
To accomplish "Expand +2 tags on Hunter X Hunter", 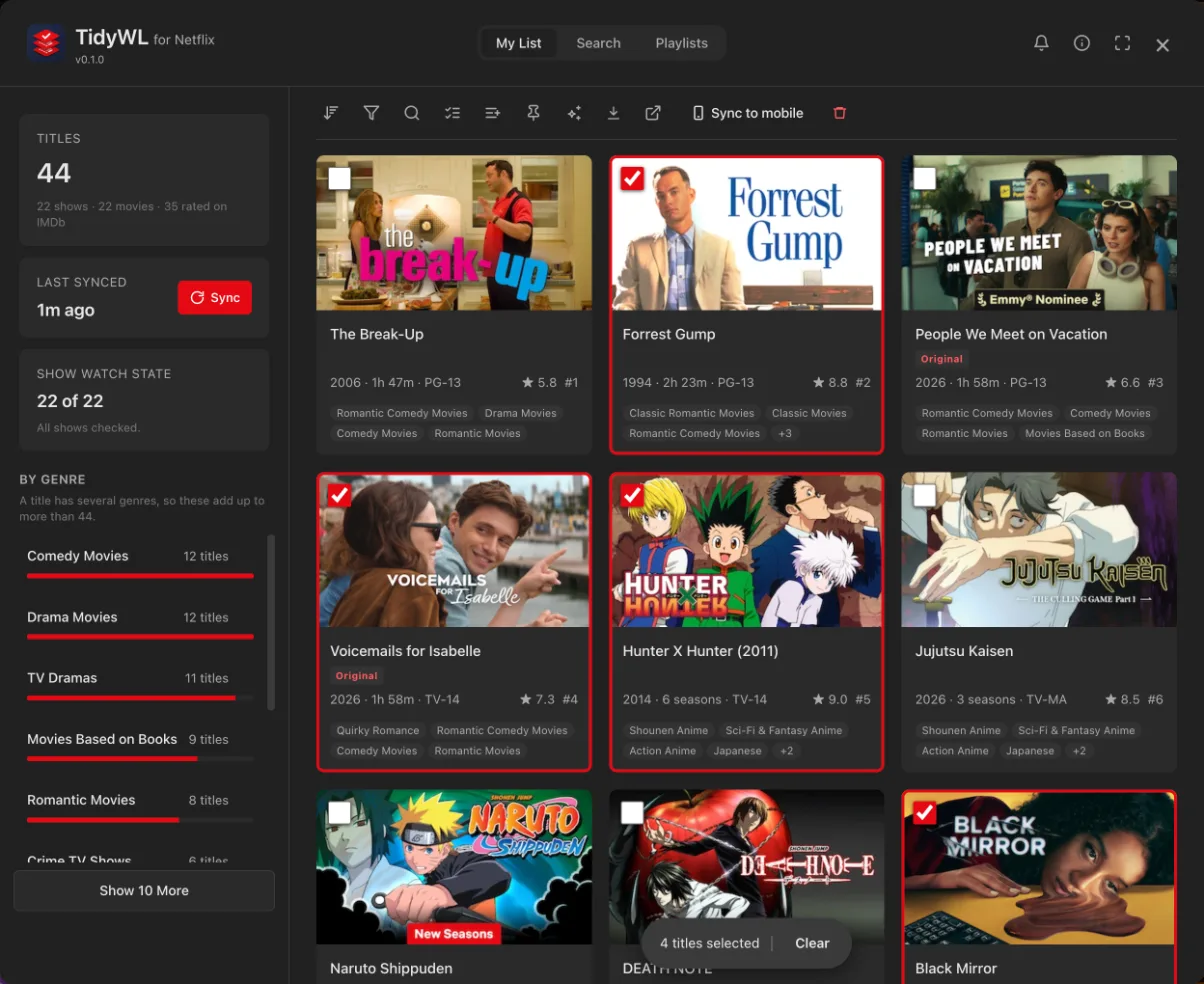I will pos(787,750).
